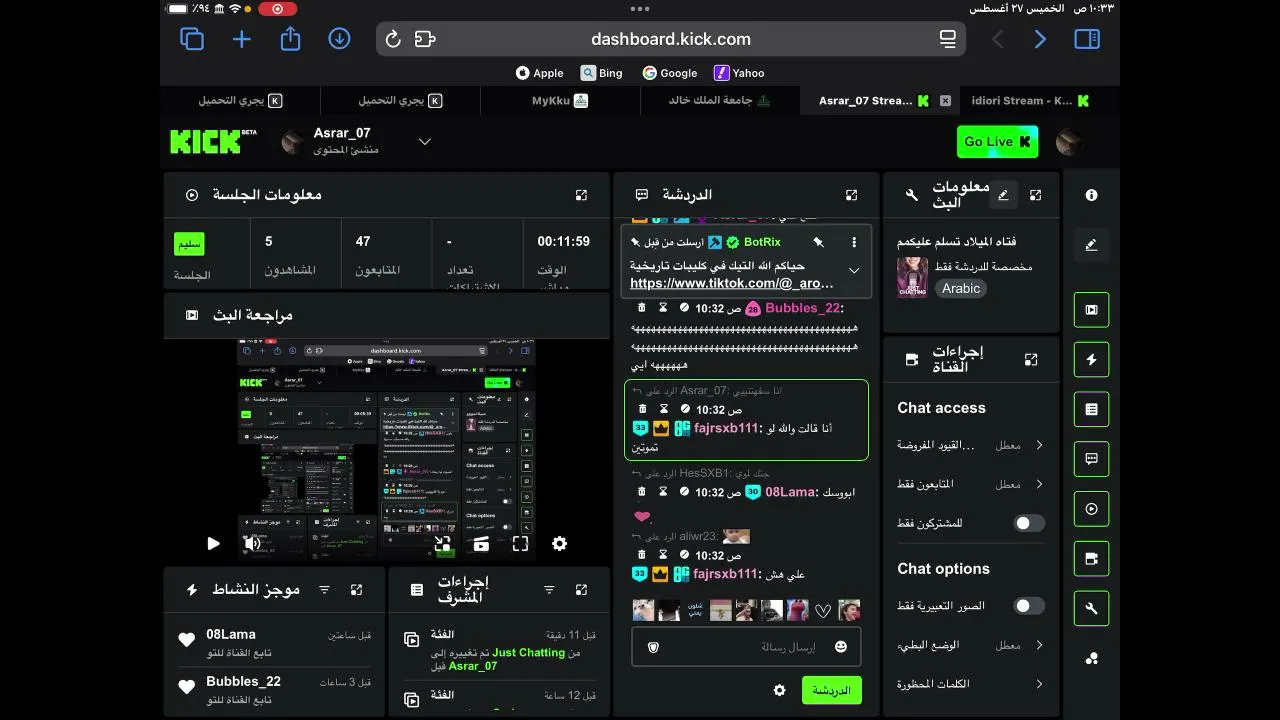Show Safari downloads list
The width and height of the screenshot is (1280, 720).
coord(339,39)
